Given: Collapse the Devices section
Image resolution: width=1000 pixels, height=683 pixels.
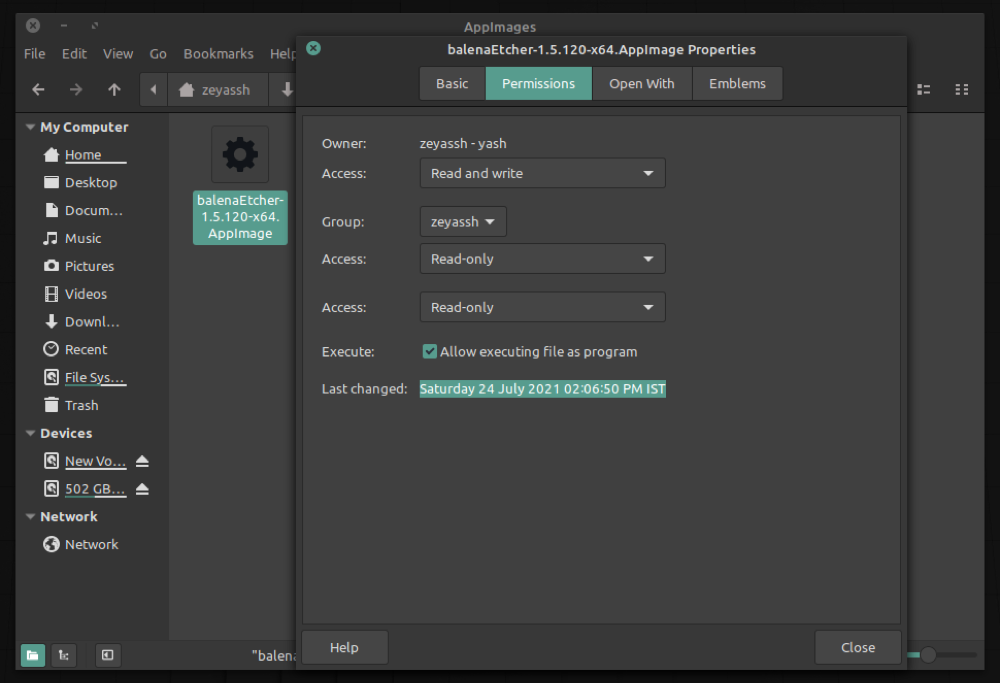Looking at the screenshot, I should [x=29, y=433].
